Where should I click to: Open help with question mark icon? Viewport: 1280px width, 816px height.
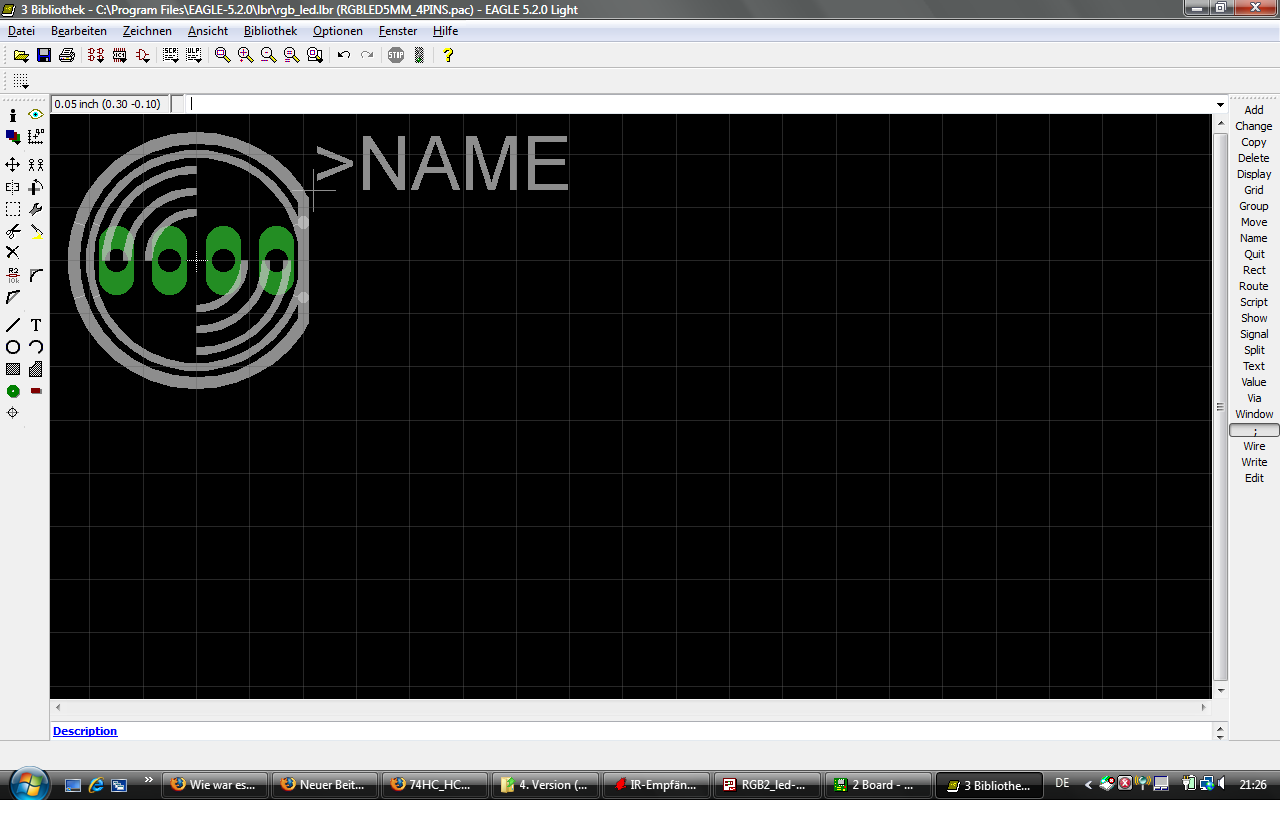[448, 55]
